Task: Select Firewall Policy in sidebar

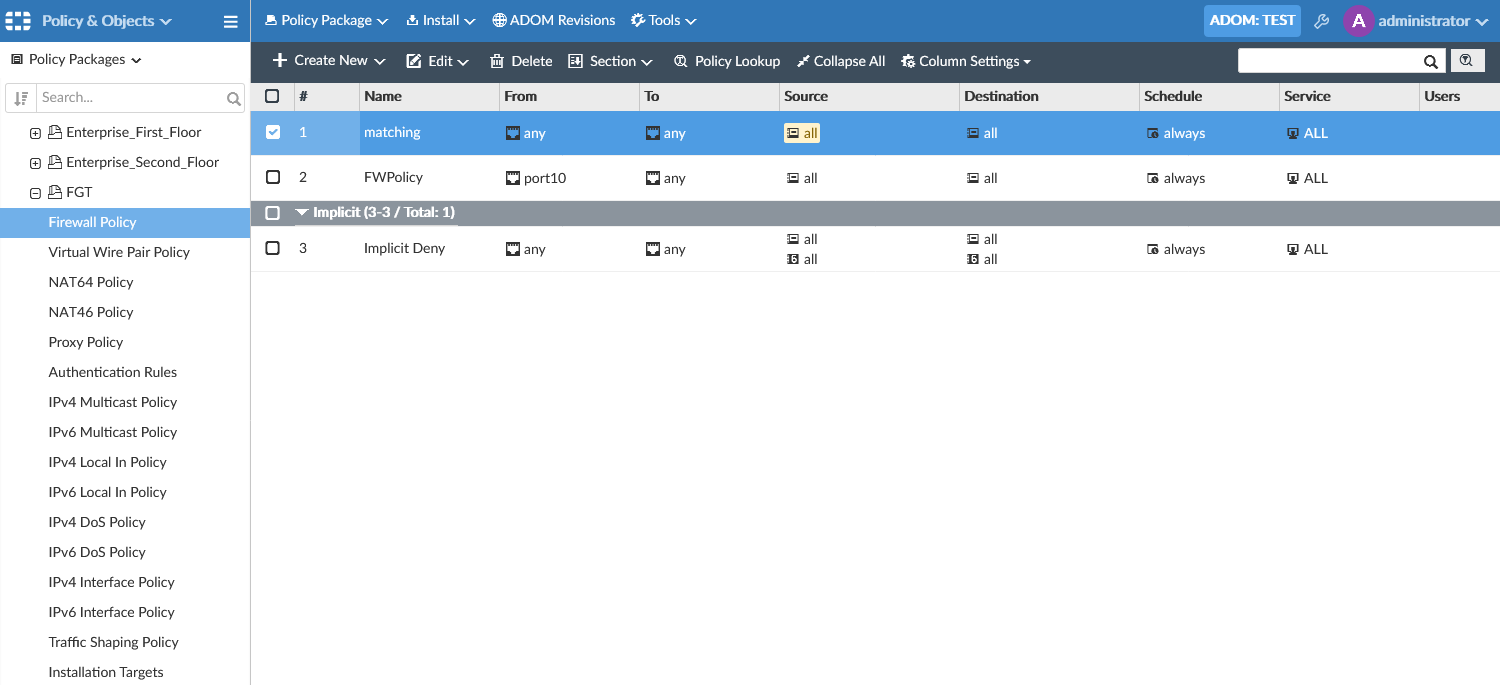Action: click(125, 222)
